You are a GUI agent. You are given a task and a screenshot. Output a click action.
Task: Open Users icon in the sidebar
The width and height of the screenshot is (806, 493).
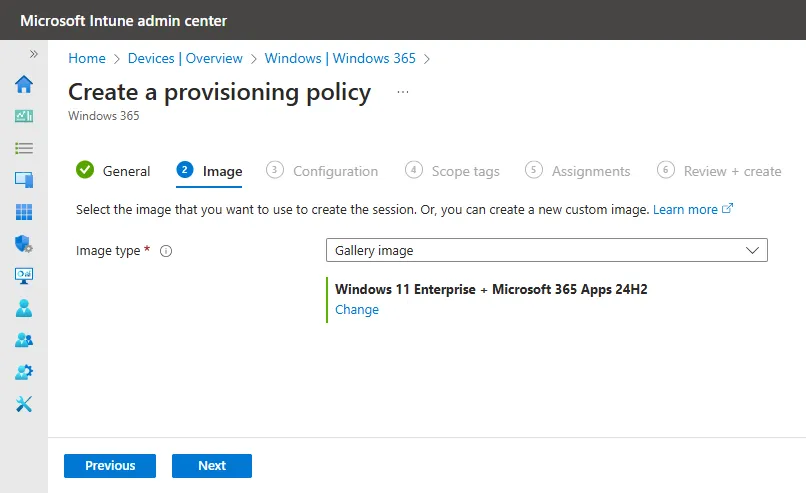pos(24,308)
